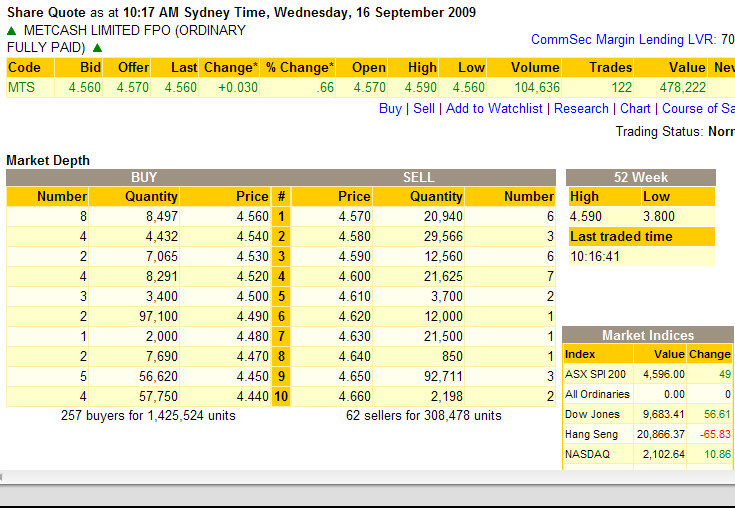
Task: Select All Ordinaries index row
Action: (x=648, y=394)
